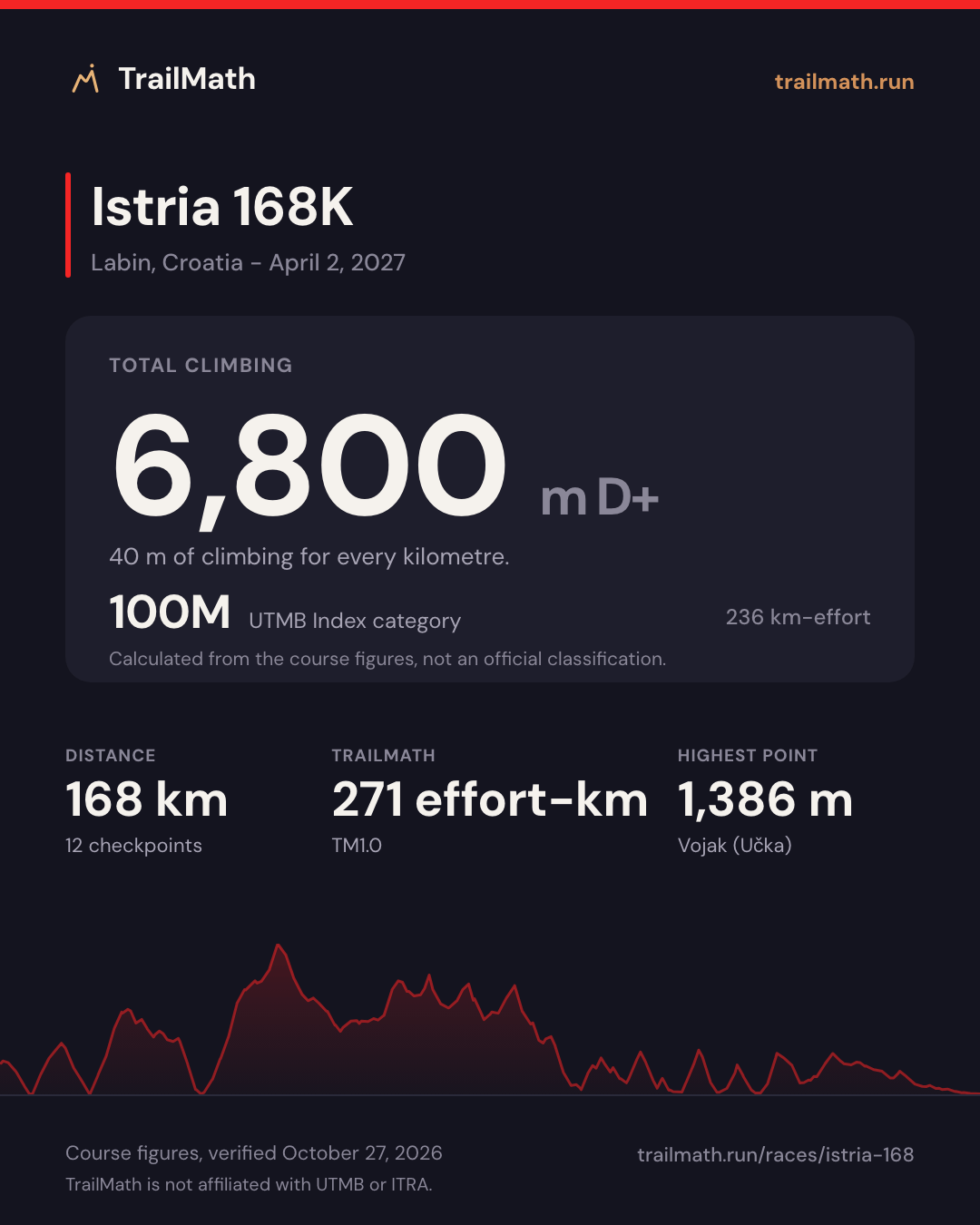Click the '12 checkpoints' note
The height and width of the screenshot is (1225, 980).
(133, 845)
